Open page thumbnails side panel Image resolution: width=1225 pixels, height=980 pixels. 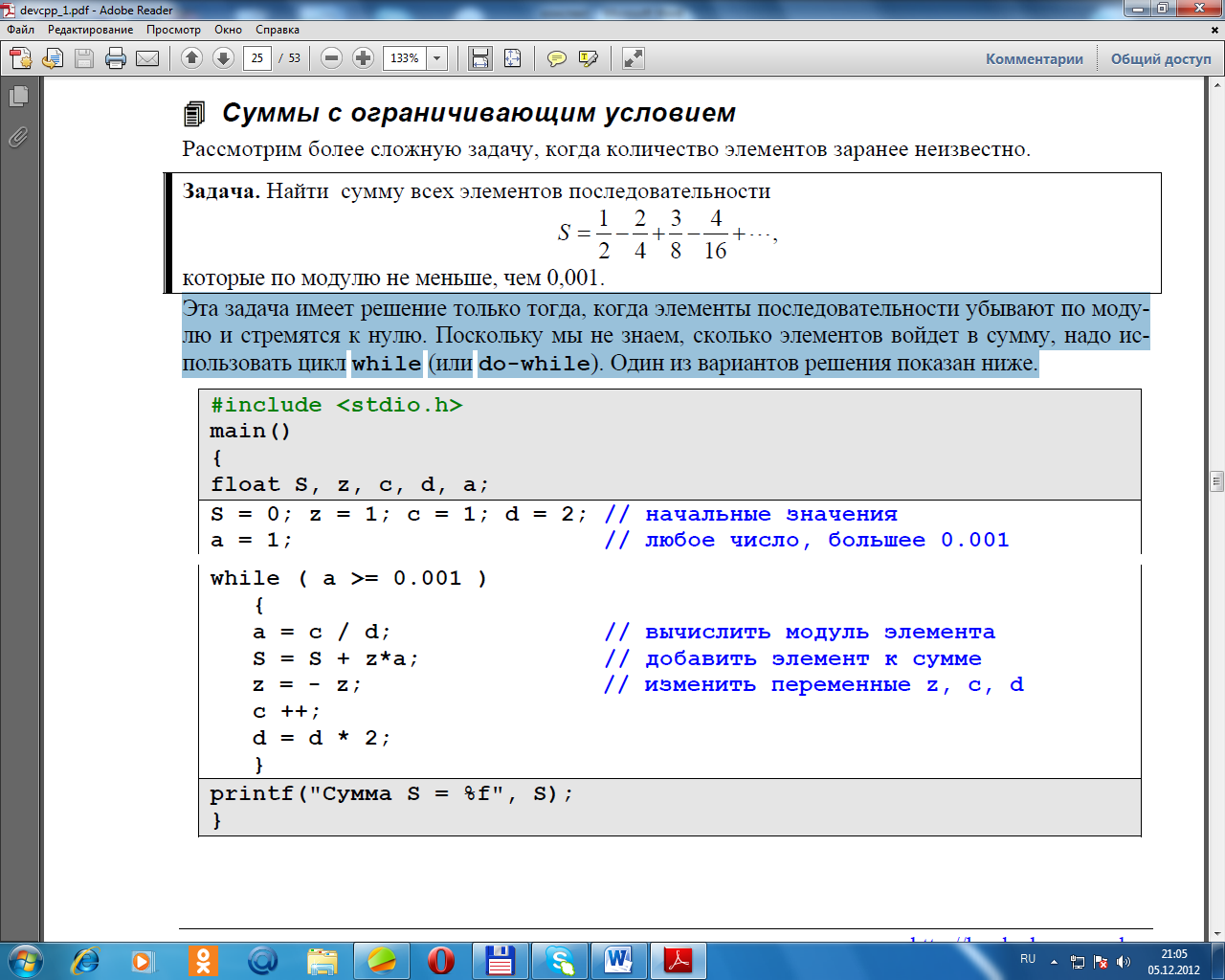coord(18,96)
